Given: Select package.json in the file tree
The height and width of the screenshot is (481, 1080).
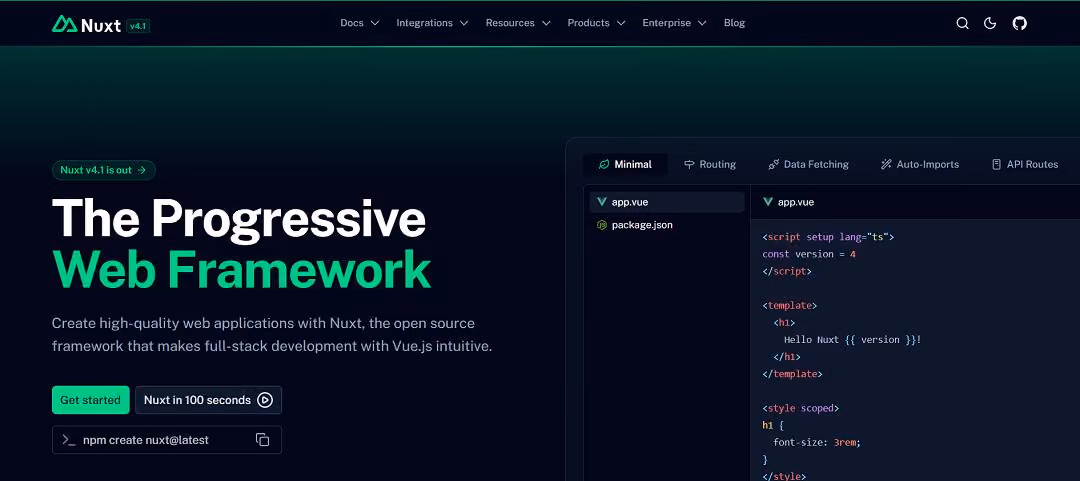Looking at the screenshot, I should coord(667,225).
